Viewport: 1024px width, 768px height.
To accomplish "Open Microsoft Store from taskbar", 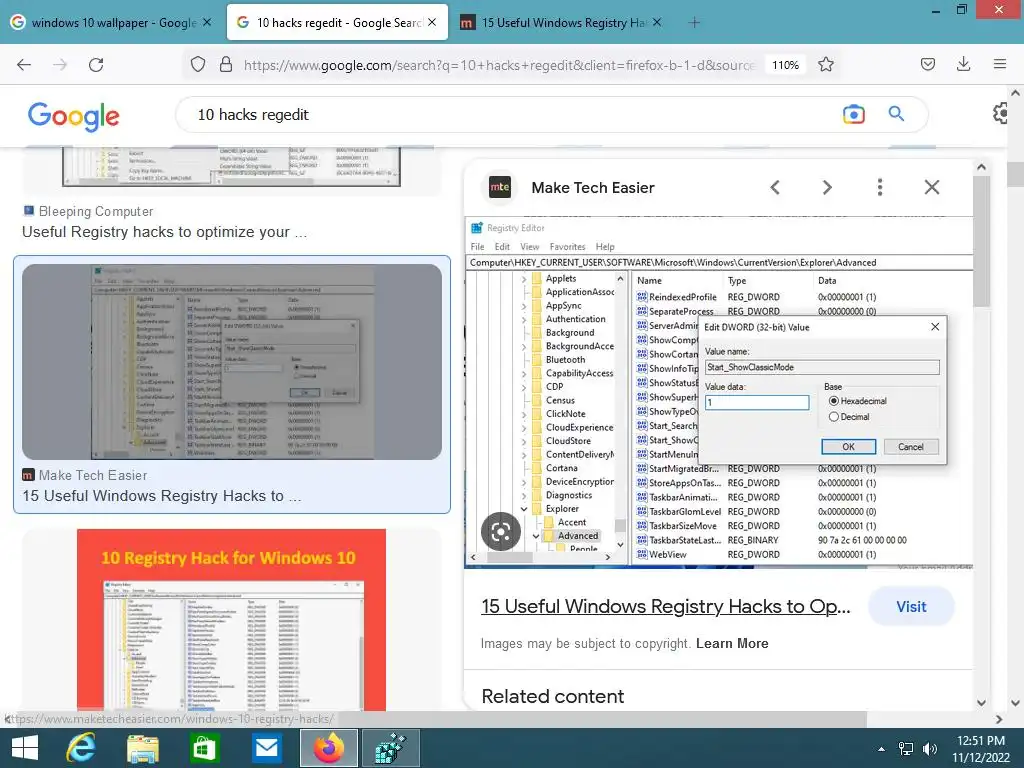I will 204,748.
